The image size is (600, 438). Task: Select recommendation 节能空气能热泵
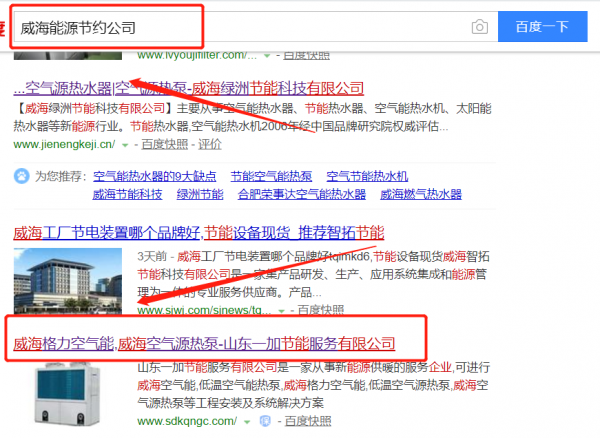pos(270,176)
